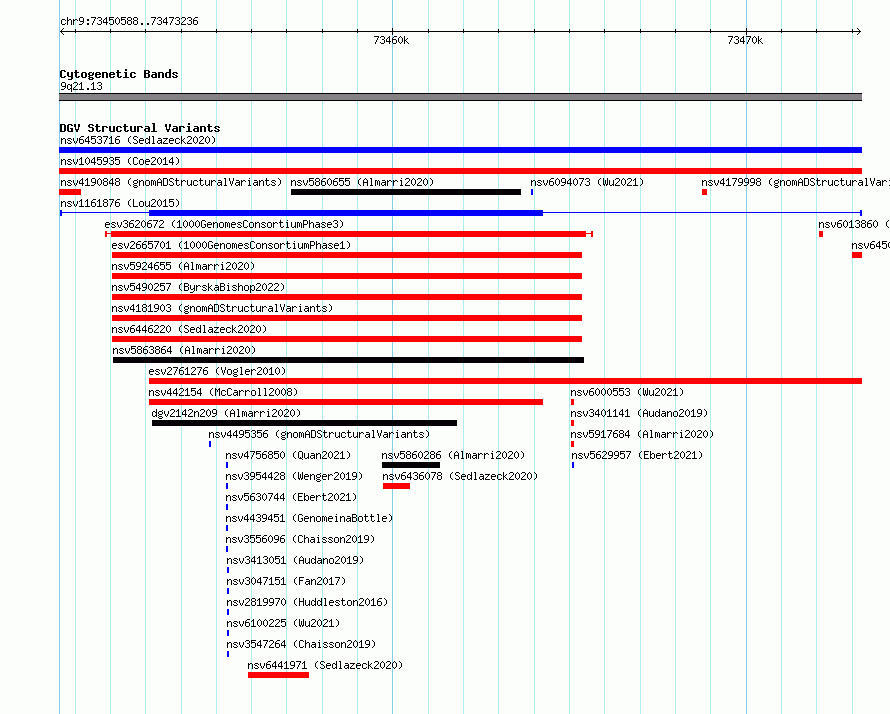This screenshot has width=890, height=714.
Task: Open the nsv4439451 (GenomeinaBottle) label
Action: click(309, 518)
